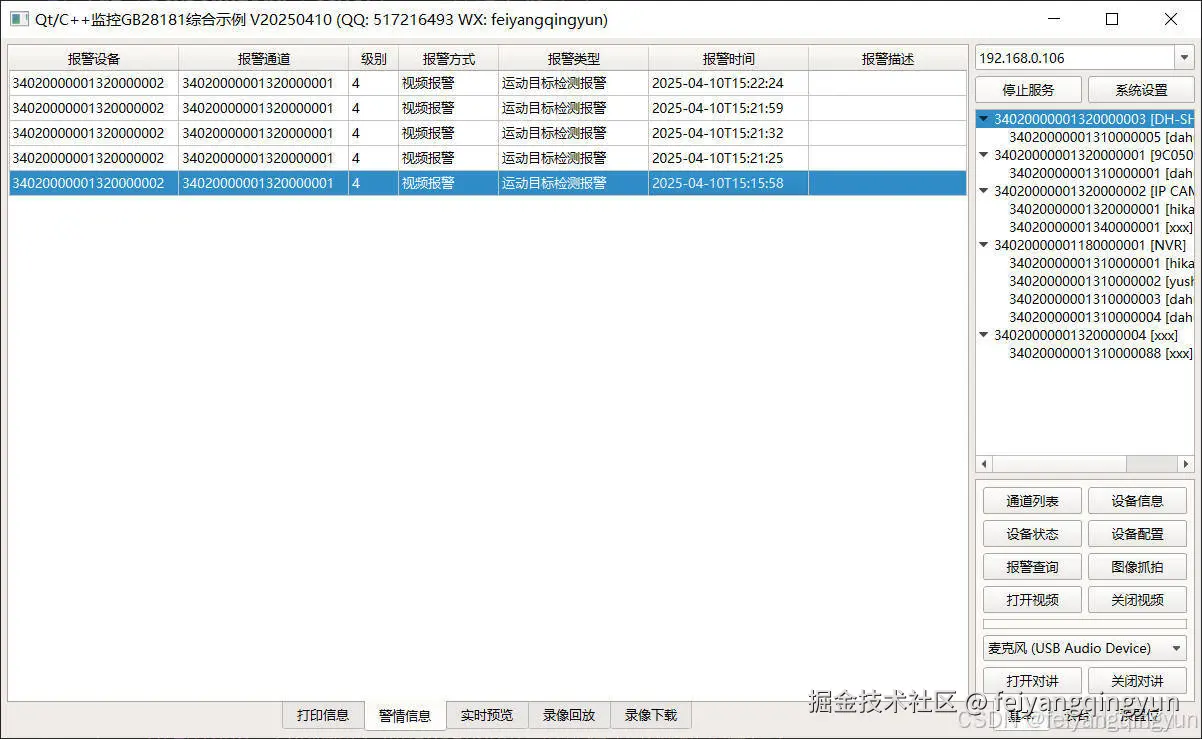This screenshot has width=1202, height=739.
Task: Click the 图像抓拍 snapshot button
Action: (x=1137, y=567)
